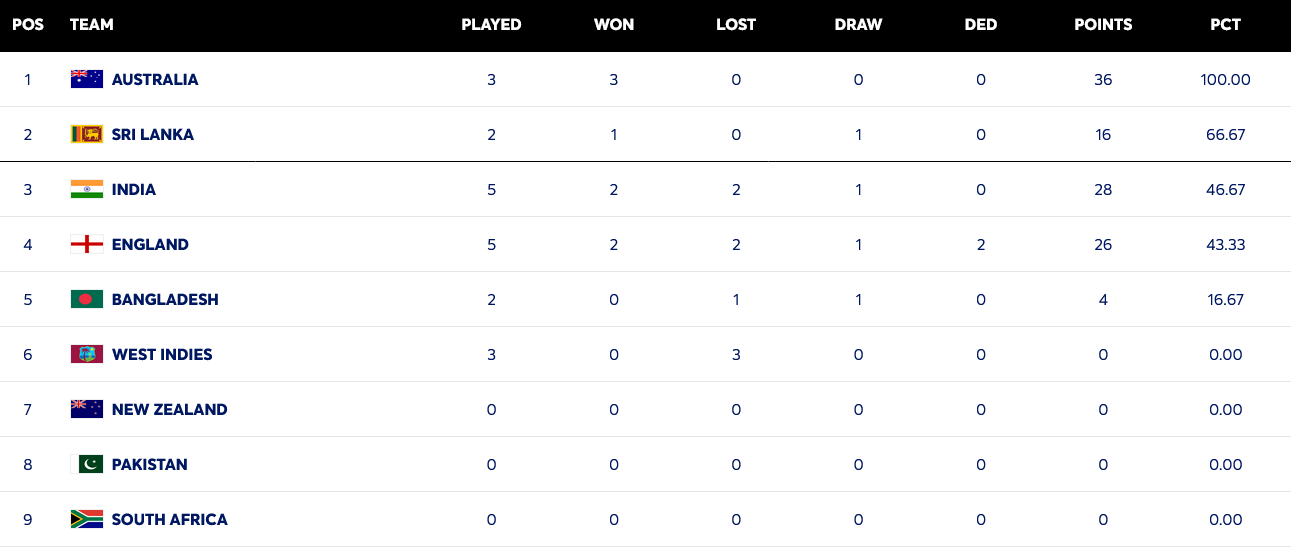The width and height of the screenshot is (1291, 547).
Task: Click the Sri Lanka flag icon
Action: pyautogui.click(x=87, y=134)
